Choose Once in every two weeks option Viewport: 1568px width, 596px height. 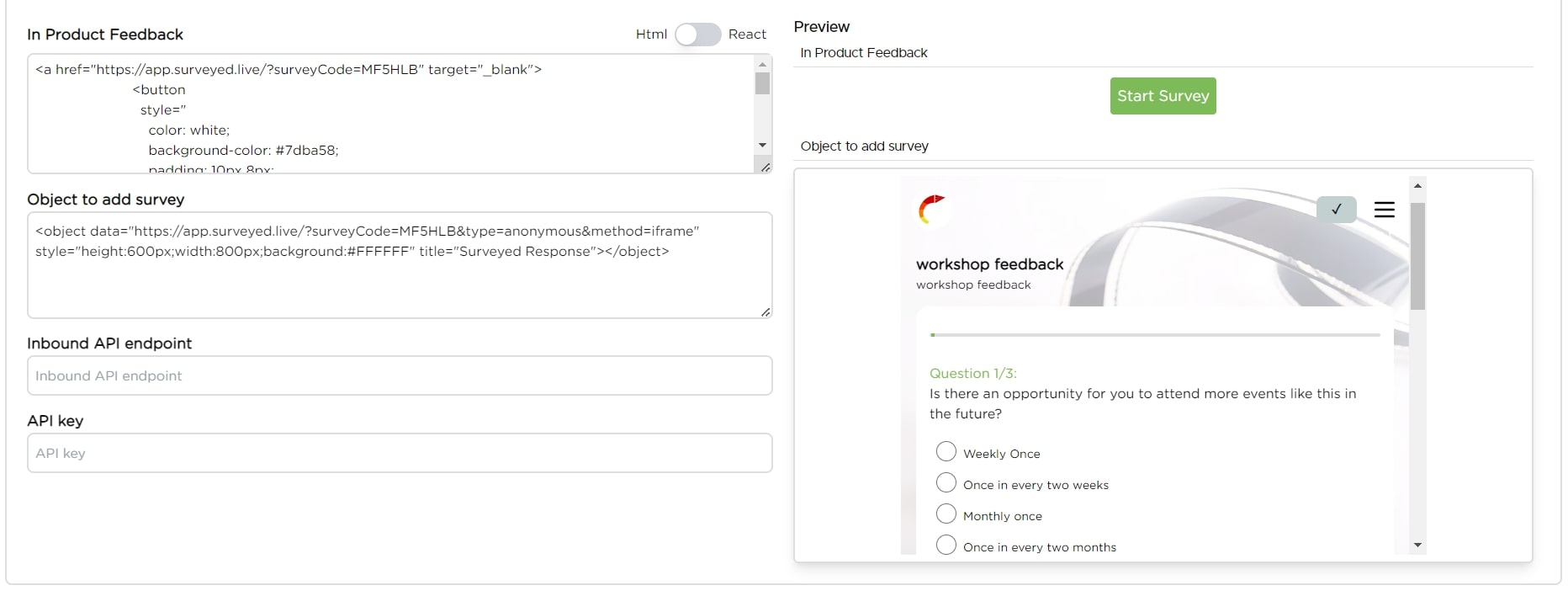[x=946, y=483]
